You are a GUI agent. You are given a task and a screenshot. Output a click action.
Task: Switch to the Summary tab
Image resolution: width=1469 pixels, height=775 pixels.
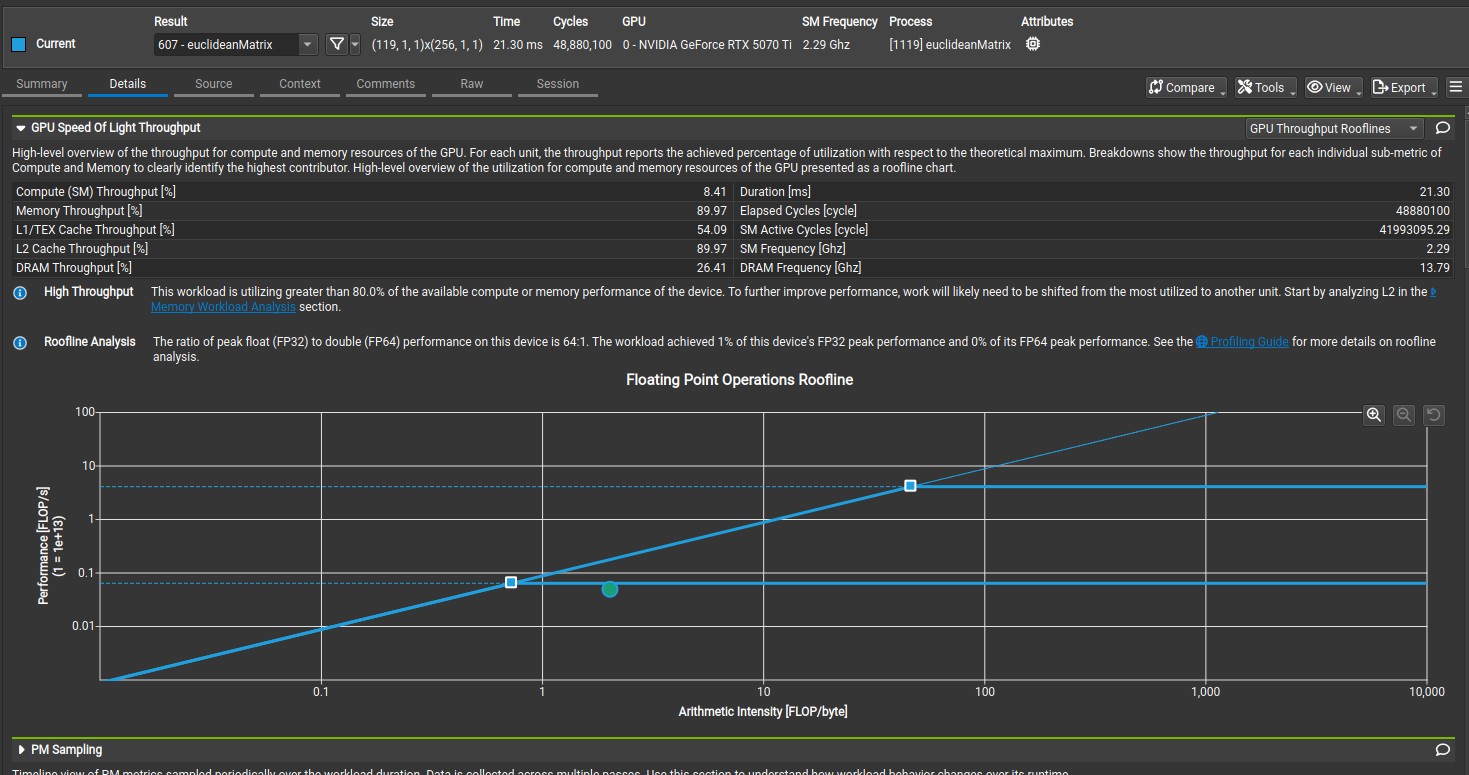(42, 84)
